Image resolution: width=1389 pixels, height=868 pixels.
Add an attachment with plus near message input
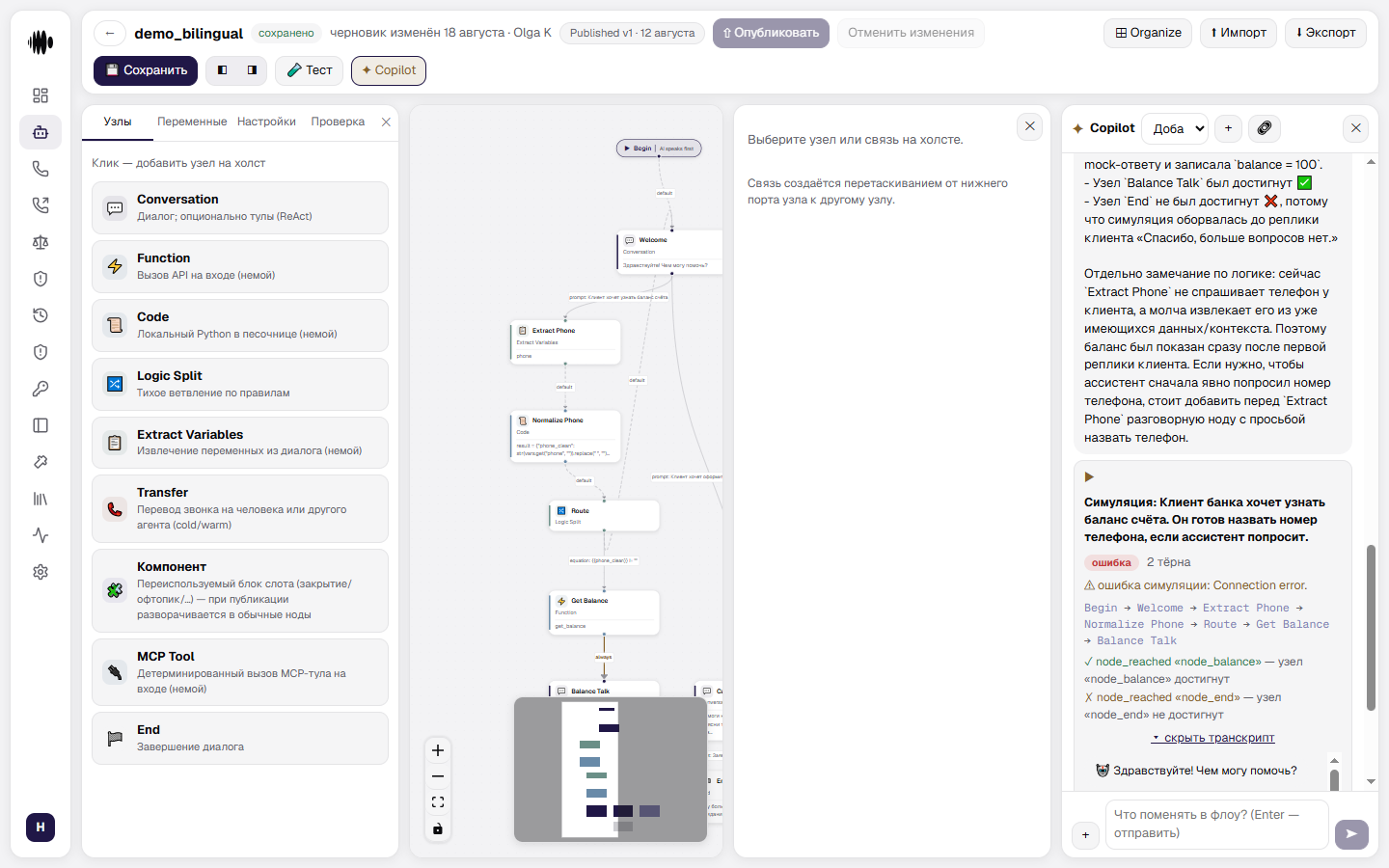(x=1085, y=835)
